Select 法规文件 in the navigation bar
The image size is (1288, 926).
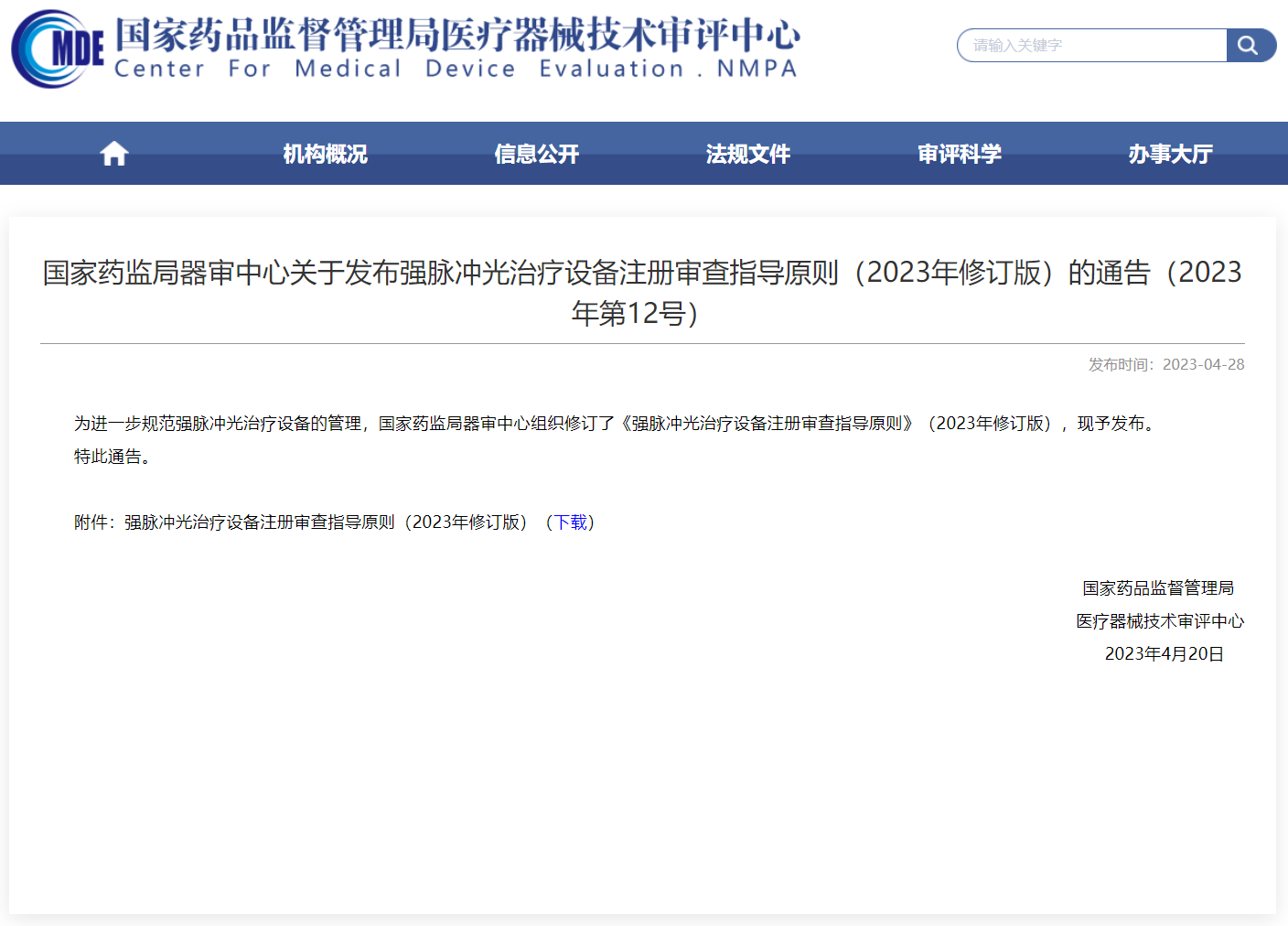click(x=747, y=154)
